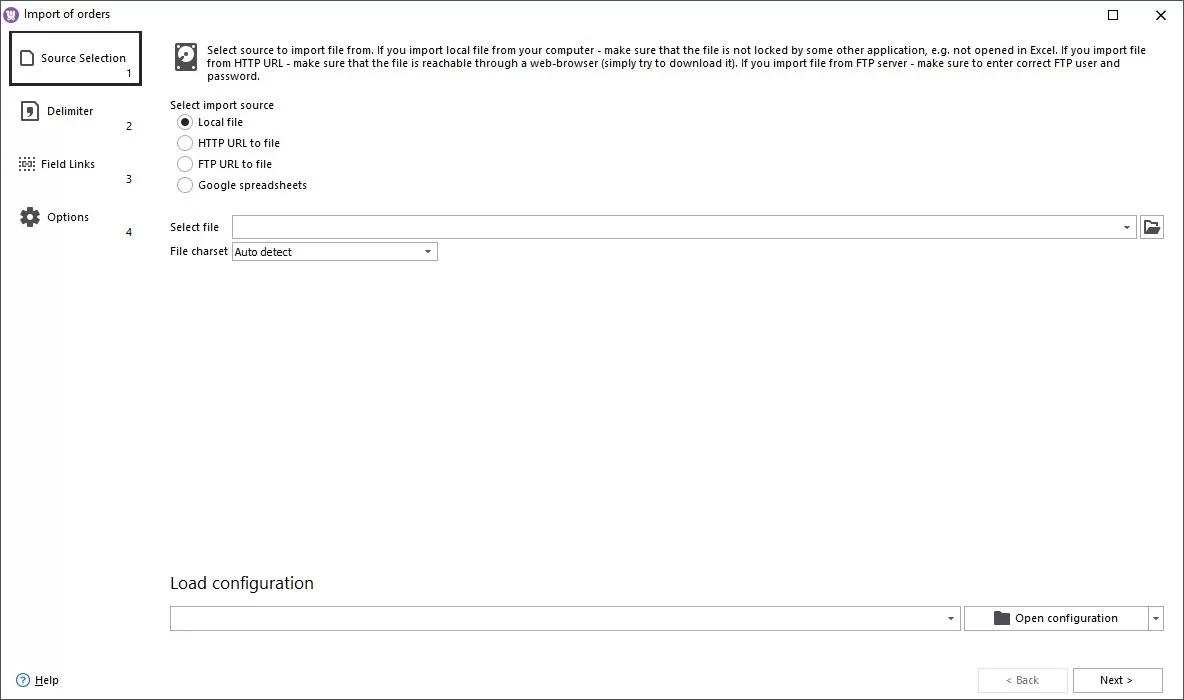Open the File charset dropdown
1184x700 pixels.
[x=428, y=251]
